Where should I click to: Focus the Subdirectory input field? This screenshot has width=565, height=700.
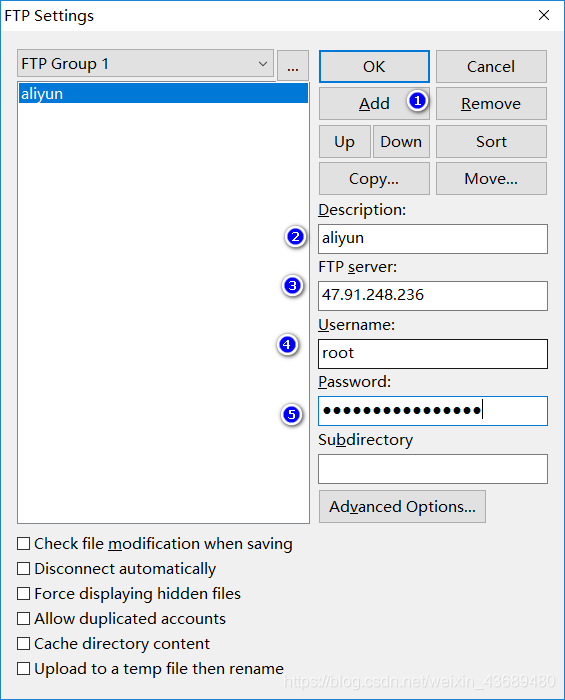coord(432,469)
